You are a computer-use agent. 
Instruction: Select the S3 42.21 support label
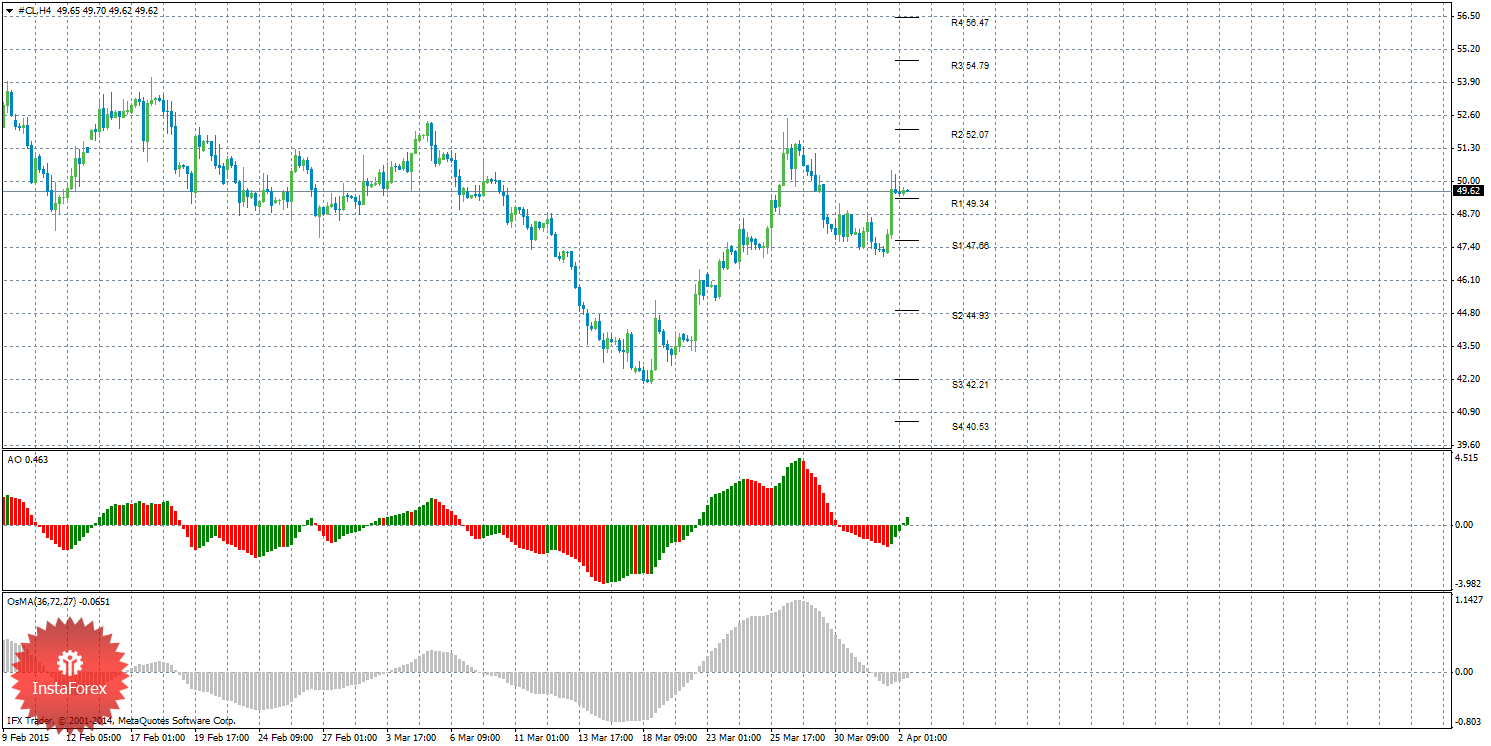(x=970, y=384)
